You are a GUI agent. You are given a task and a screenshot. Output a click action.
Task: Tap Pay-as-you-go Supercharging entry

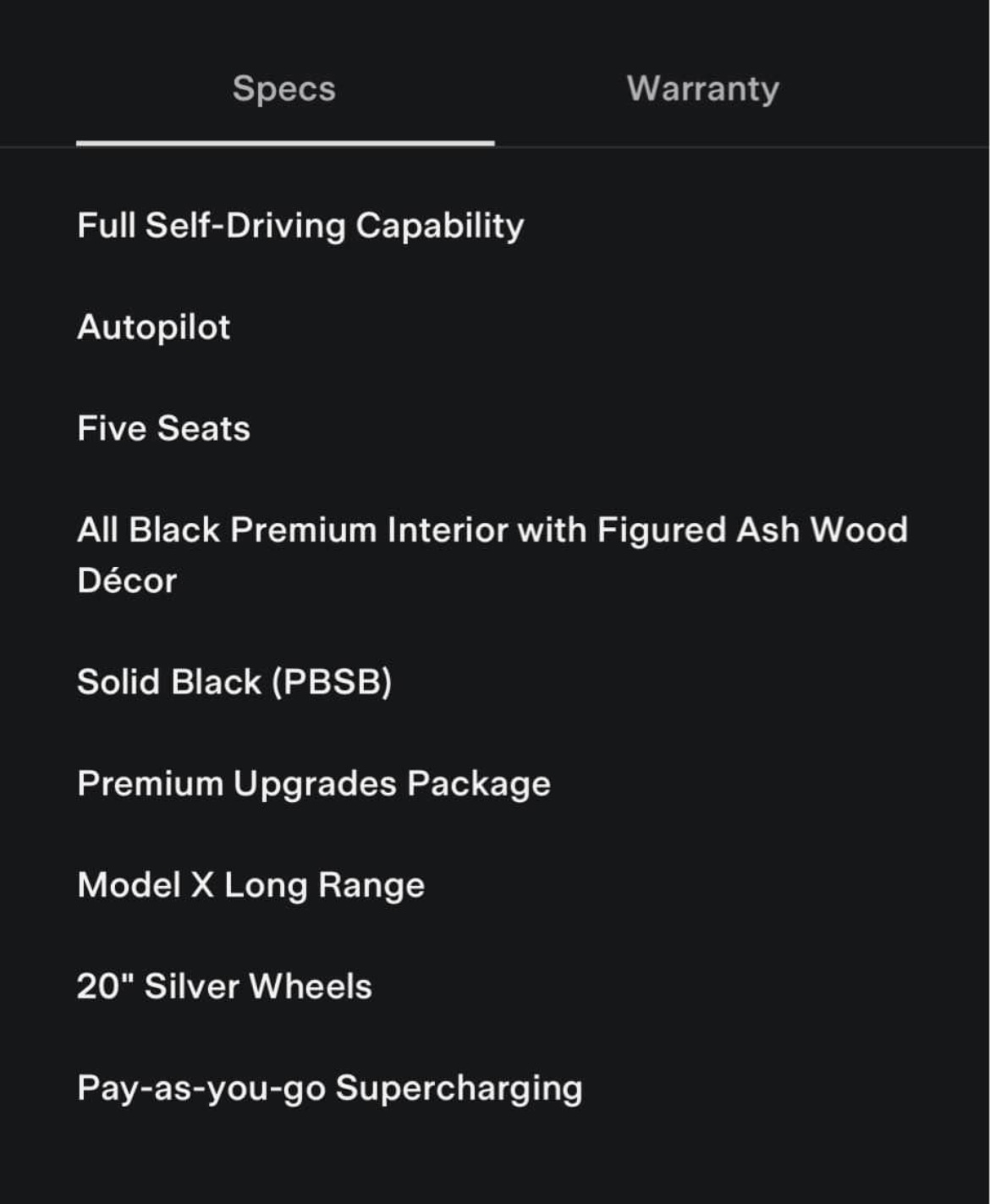point(329,1088)
